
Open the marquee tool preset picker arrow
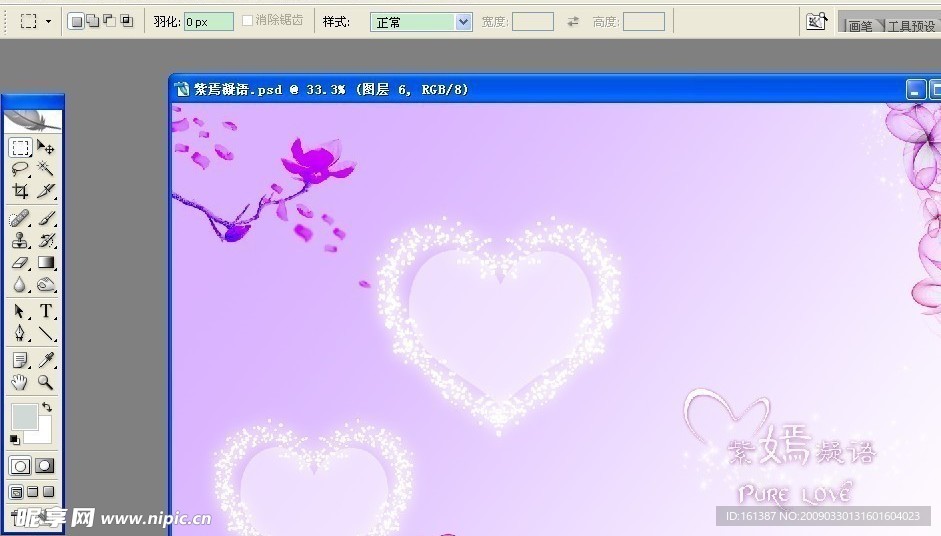(49, 22)
